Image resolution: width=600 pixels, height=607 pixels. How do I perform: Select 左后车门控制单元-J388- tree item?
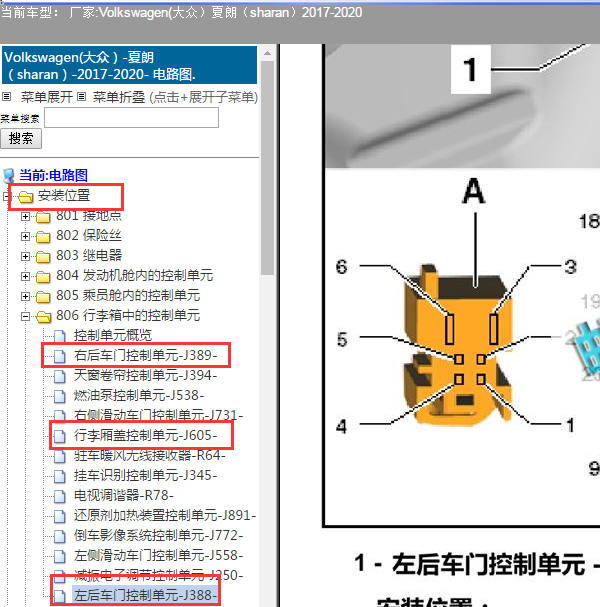click(146, 595)
